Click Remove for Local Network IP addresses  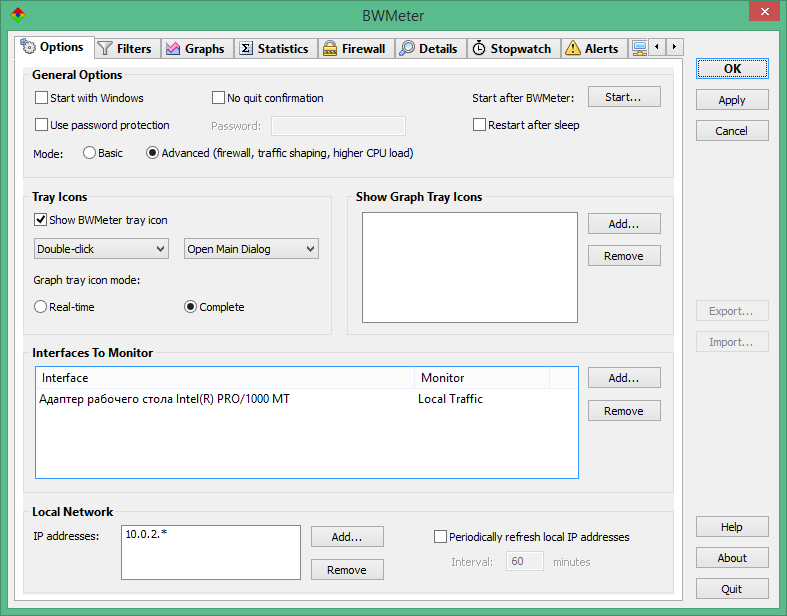click(347, 570)
